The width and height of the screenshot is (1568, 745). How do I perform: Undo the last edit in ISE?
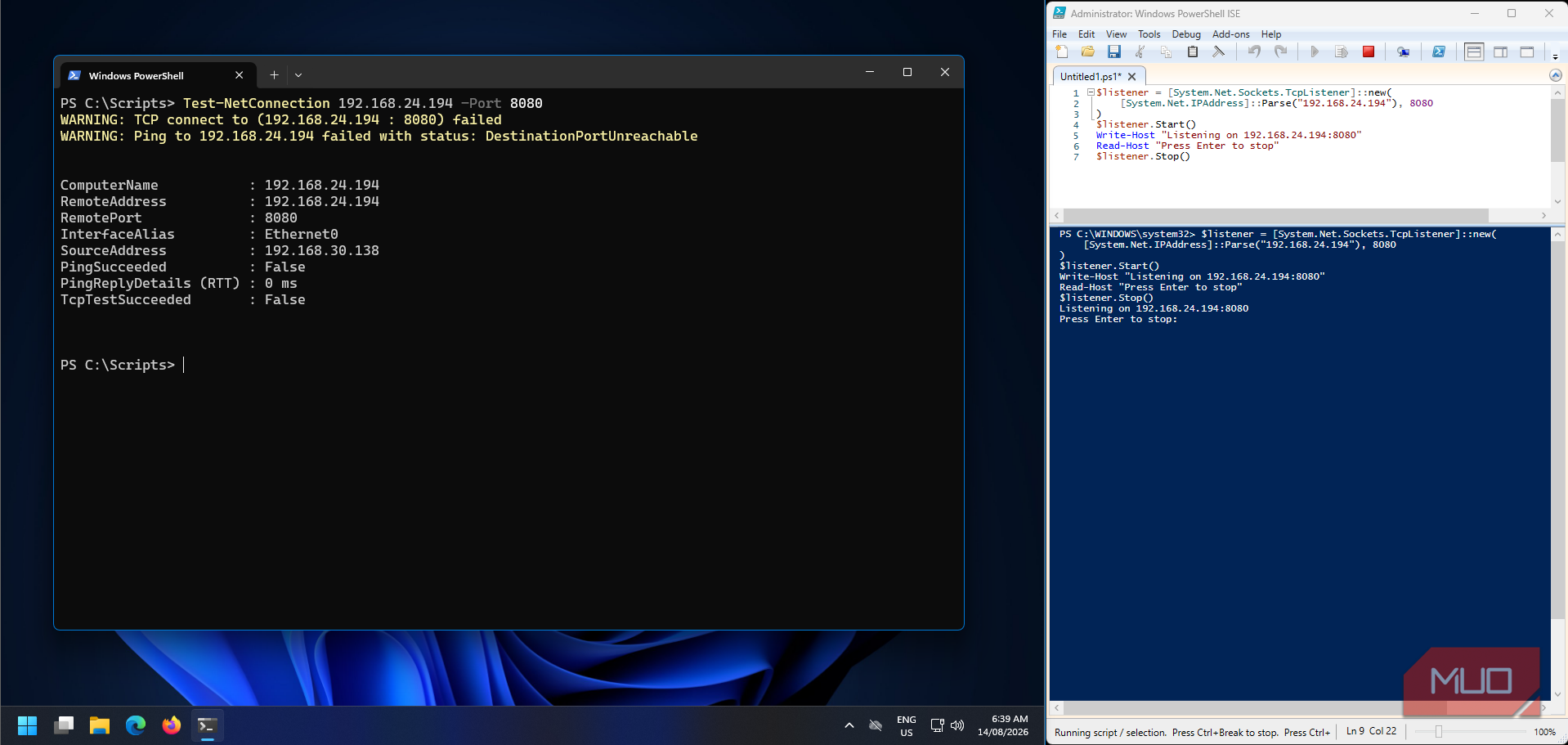coord(1254,52)
